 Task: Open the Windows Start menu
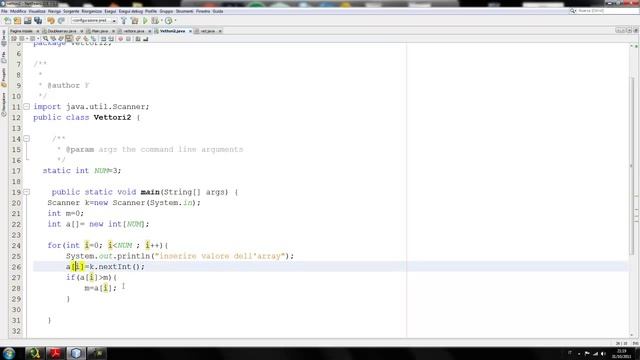point(9,353)
